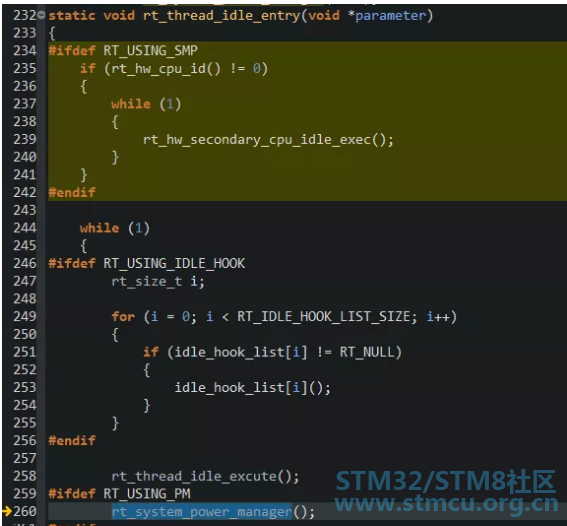Click line number 232 in gutter
The image size is (567, 526).
click(x=25, y=16)
